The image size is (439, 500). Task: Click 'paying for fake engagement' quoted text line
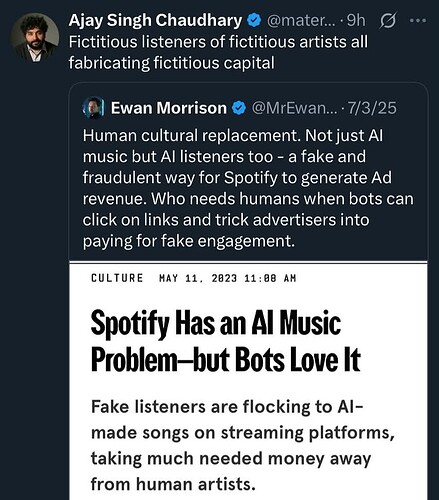coord(189,241)
